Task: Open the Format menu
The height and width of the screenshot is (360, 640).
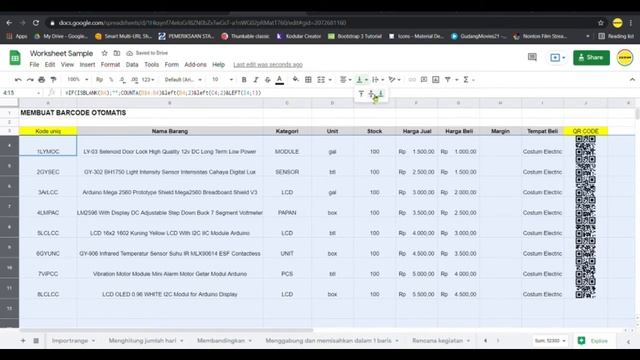Action: click(110, 64)
